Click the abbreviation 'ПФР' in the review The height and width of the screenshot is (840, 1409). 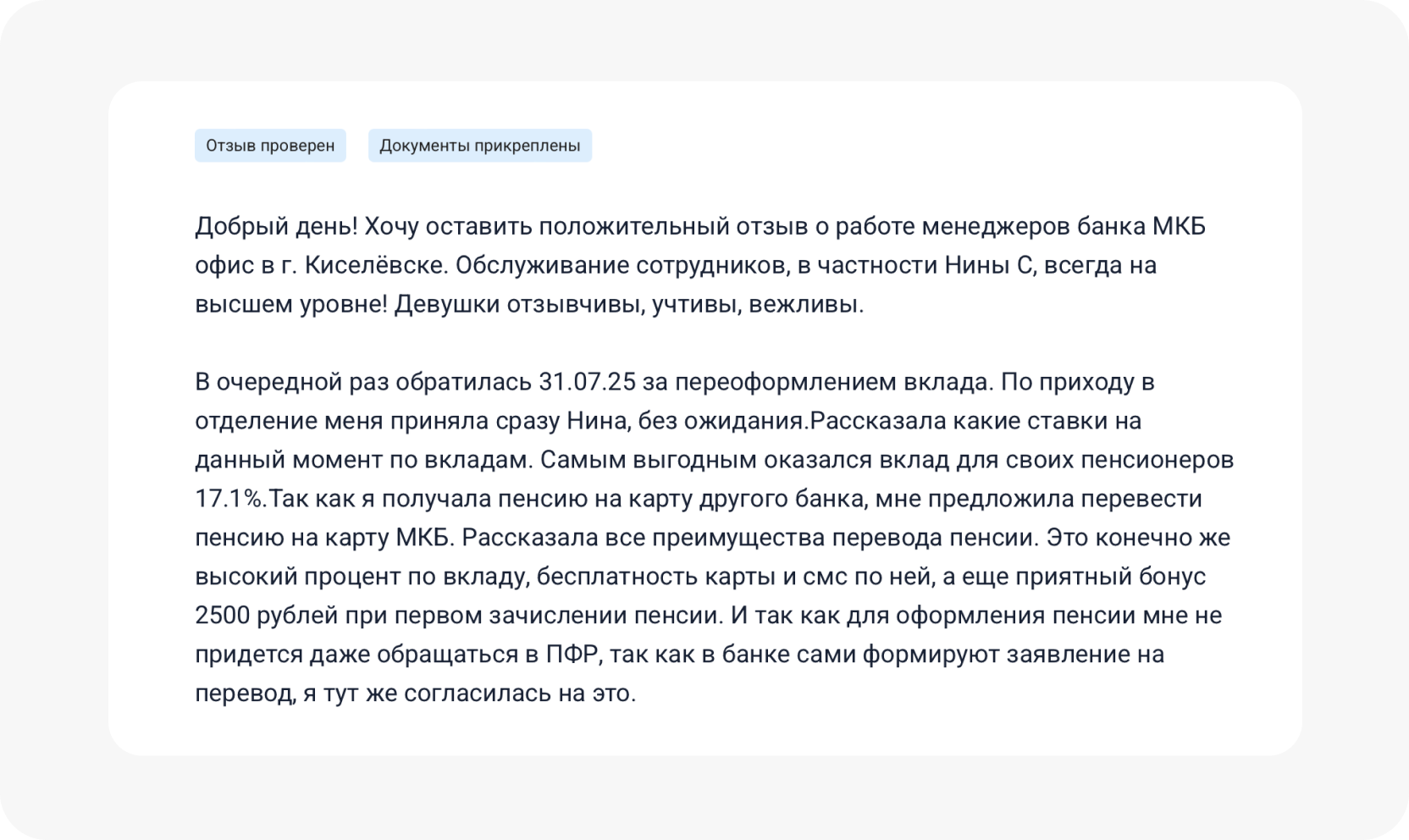click(574, 655)
